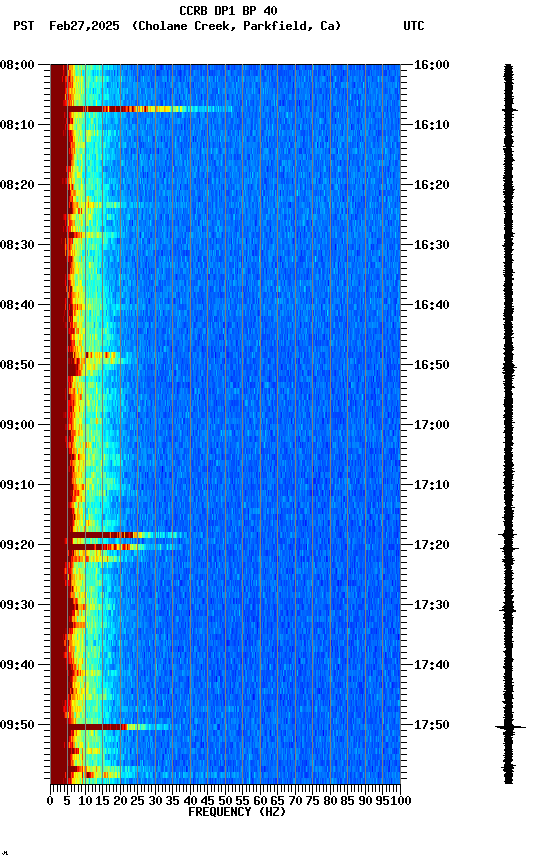Click the '17:00' UTC time label
552x864 pixels.
(x=432, y=425)
